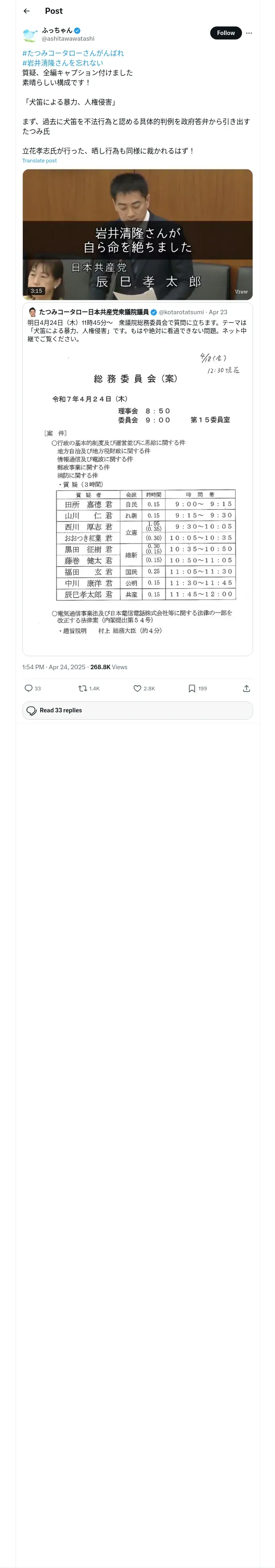The image size is (275, 1568).
Task: Click the share post icon
Action: (x=246, y=688)
